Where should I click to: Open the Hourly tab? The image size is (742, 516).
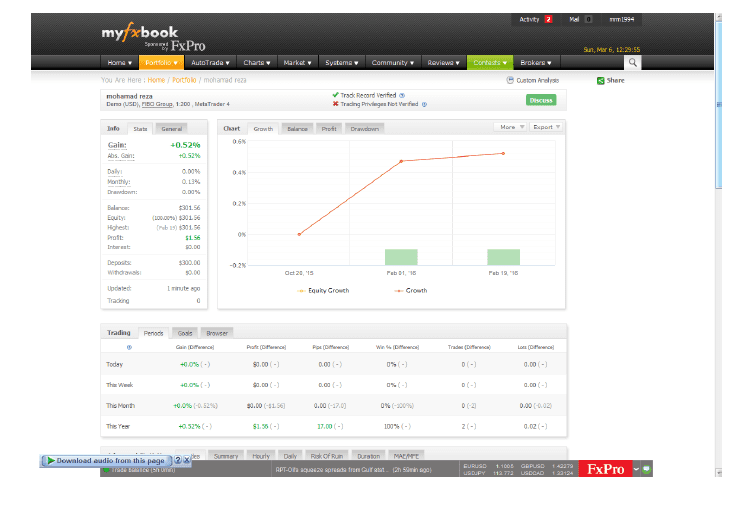[261, 456]
